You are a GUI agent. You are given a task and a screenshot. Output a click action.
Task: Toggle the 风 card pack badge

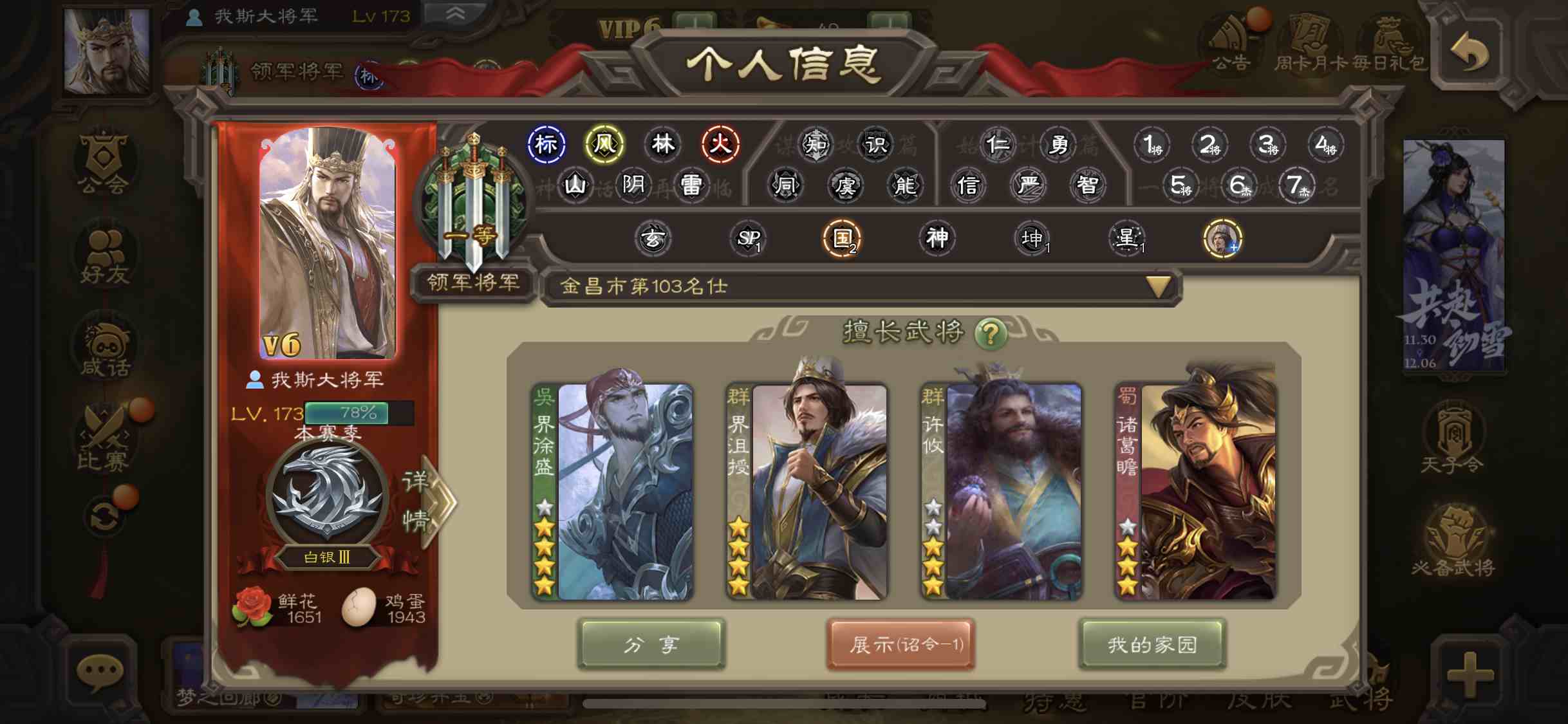click(x=604, y=144)
